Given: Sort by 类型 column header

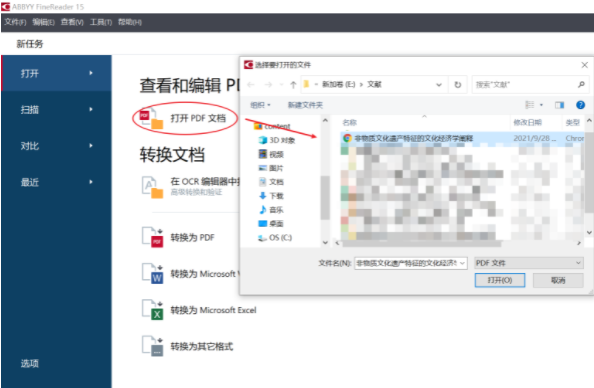Looking at the screenshot, I should pyautogui.click(x=572, y=122).
